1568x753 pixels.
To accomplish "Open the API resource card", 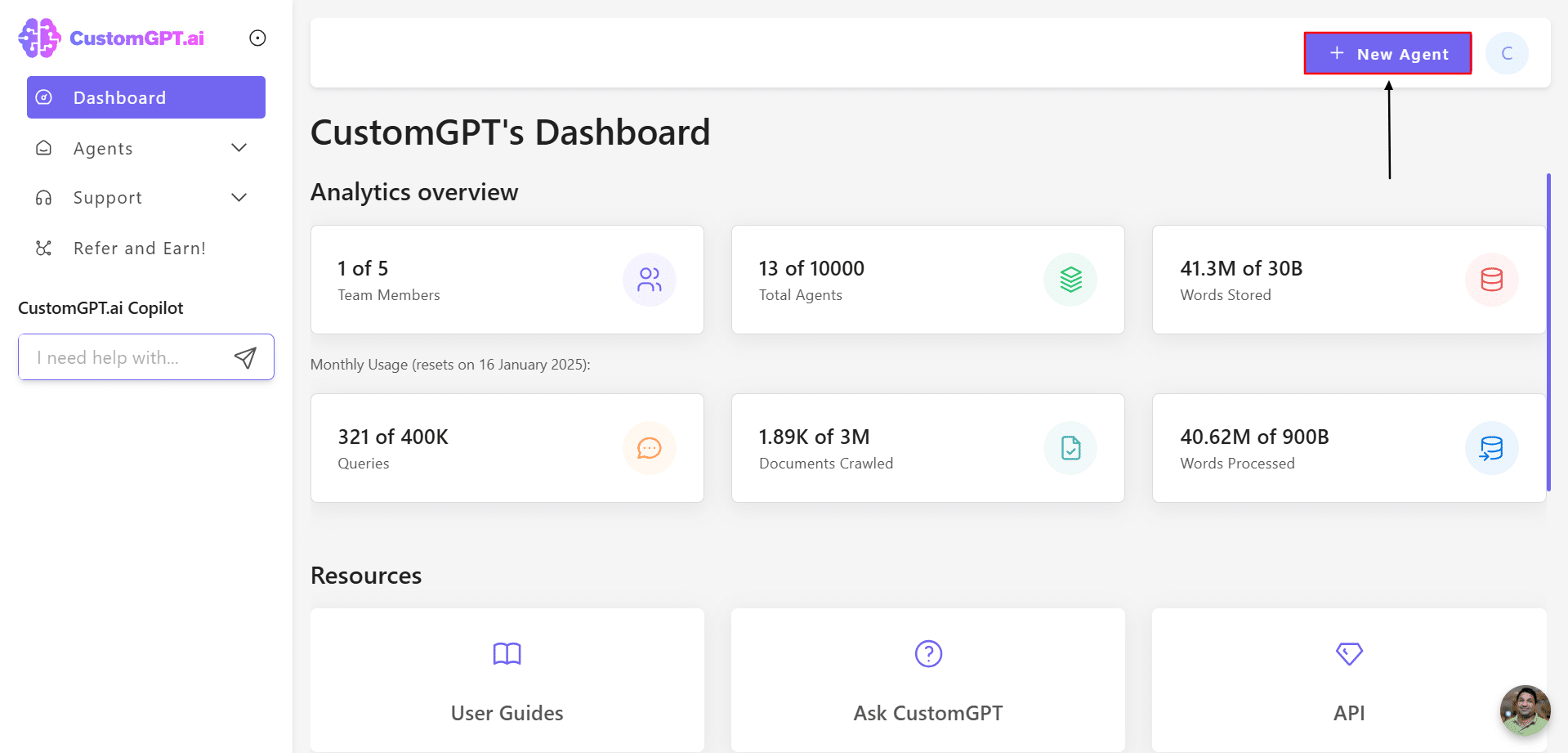I will coord(1348,680).
